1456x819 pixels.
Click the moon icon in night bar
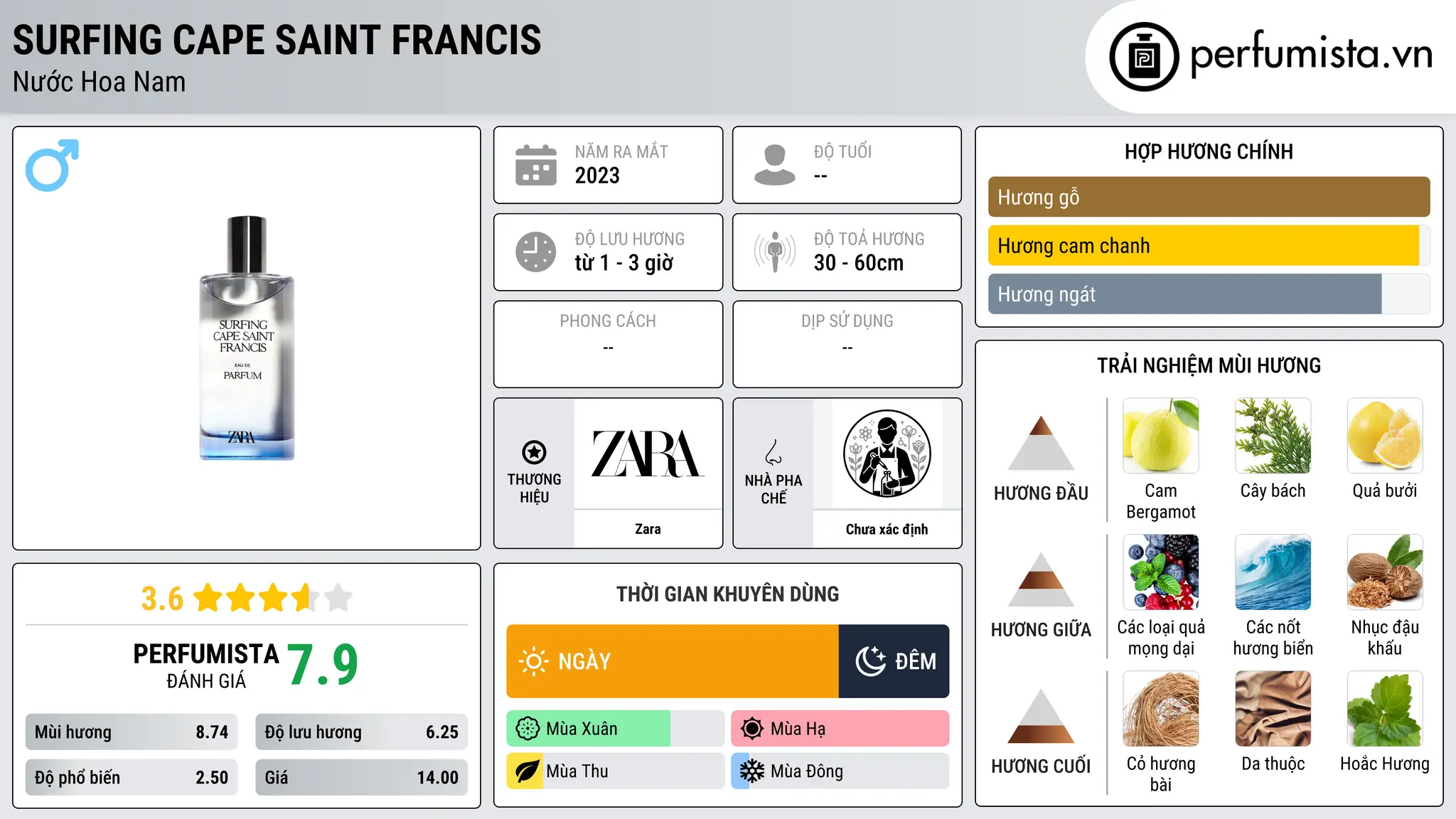tap(870, 661)
